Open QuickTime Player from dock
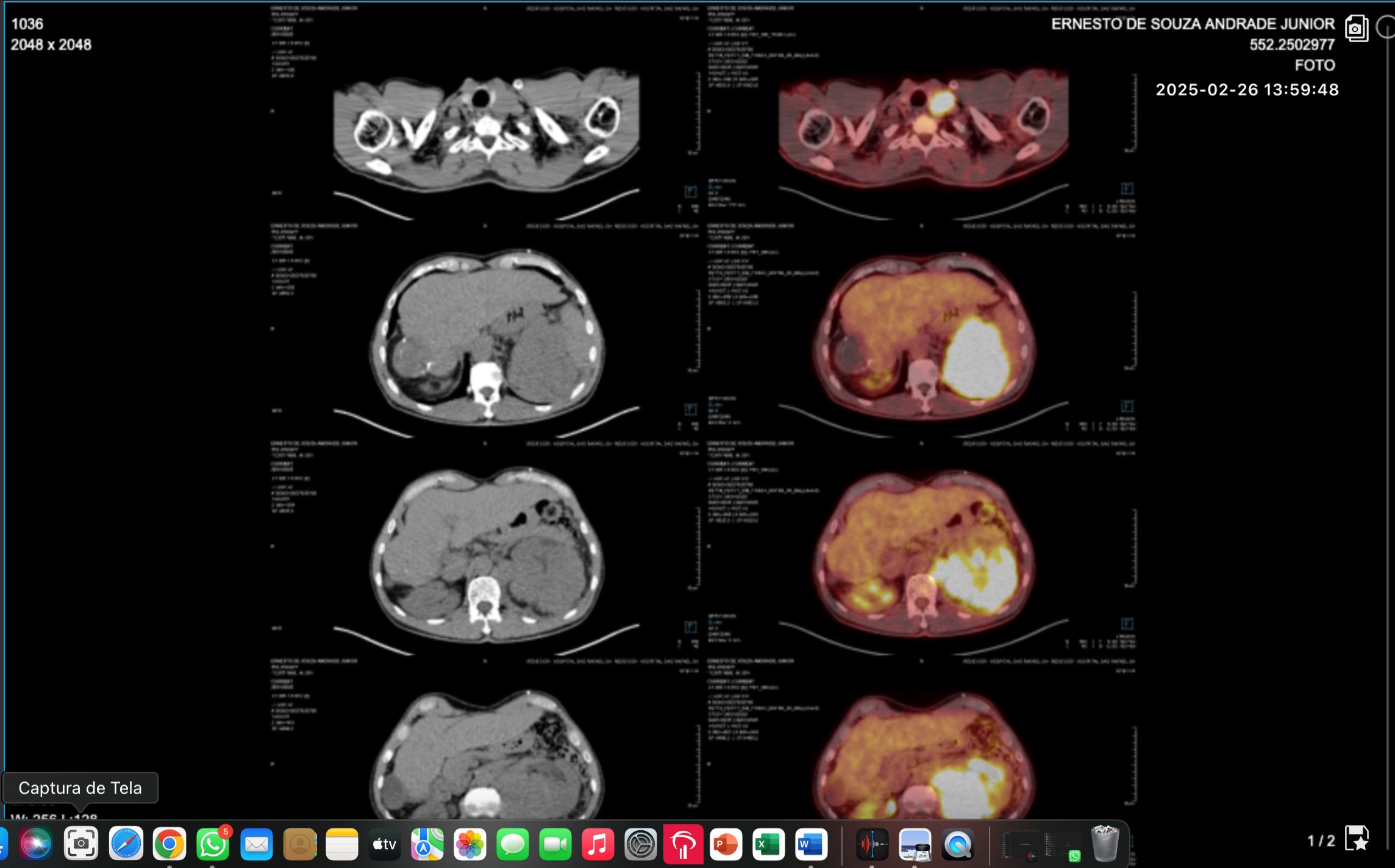 958,844
